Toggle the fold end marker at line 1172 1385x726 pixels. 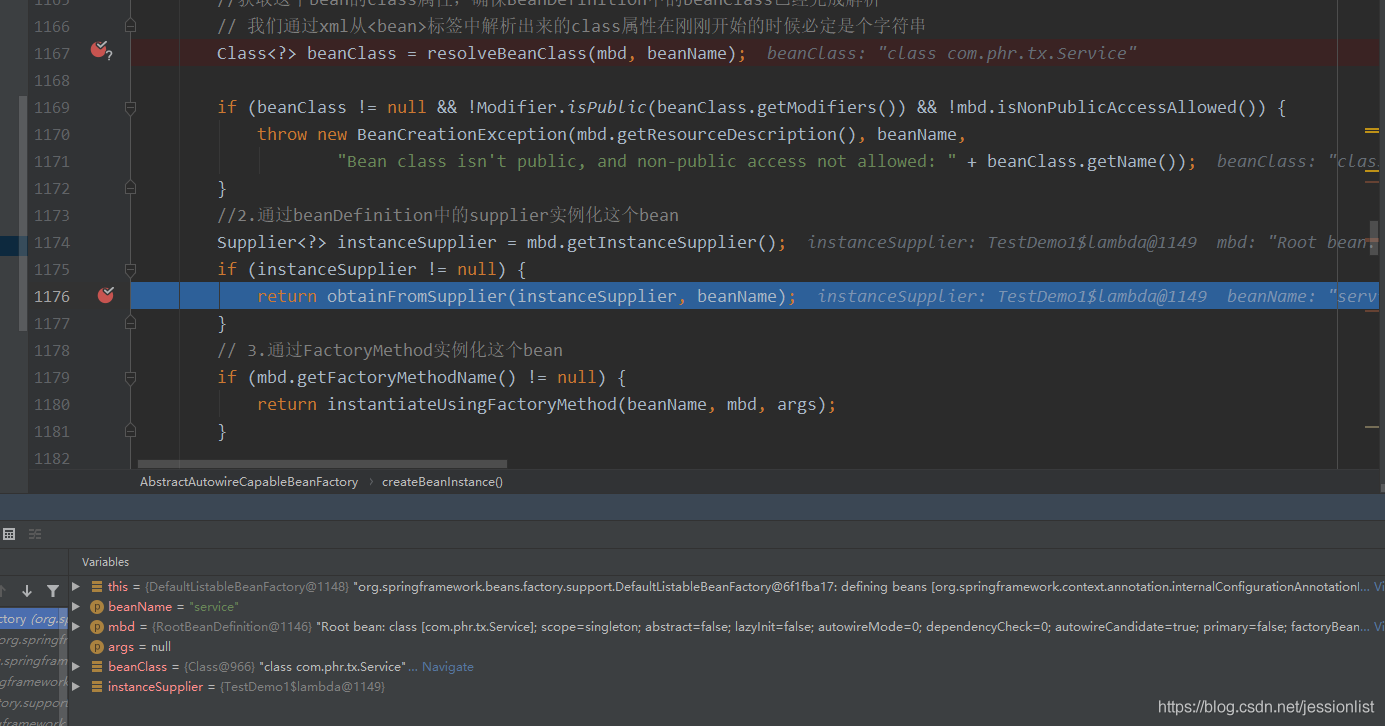tap(130, 187)
